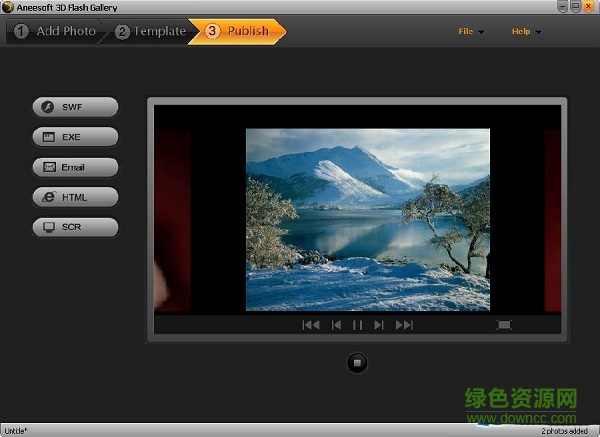Switch to the Template step

pos(151,31)
